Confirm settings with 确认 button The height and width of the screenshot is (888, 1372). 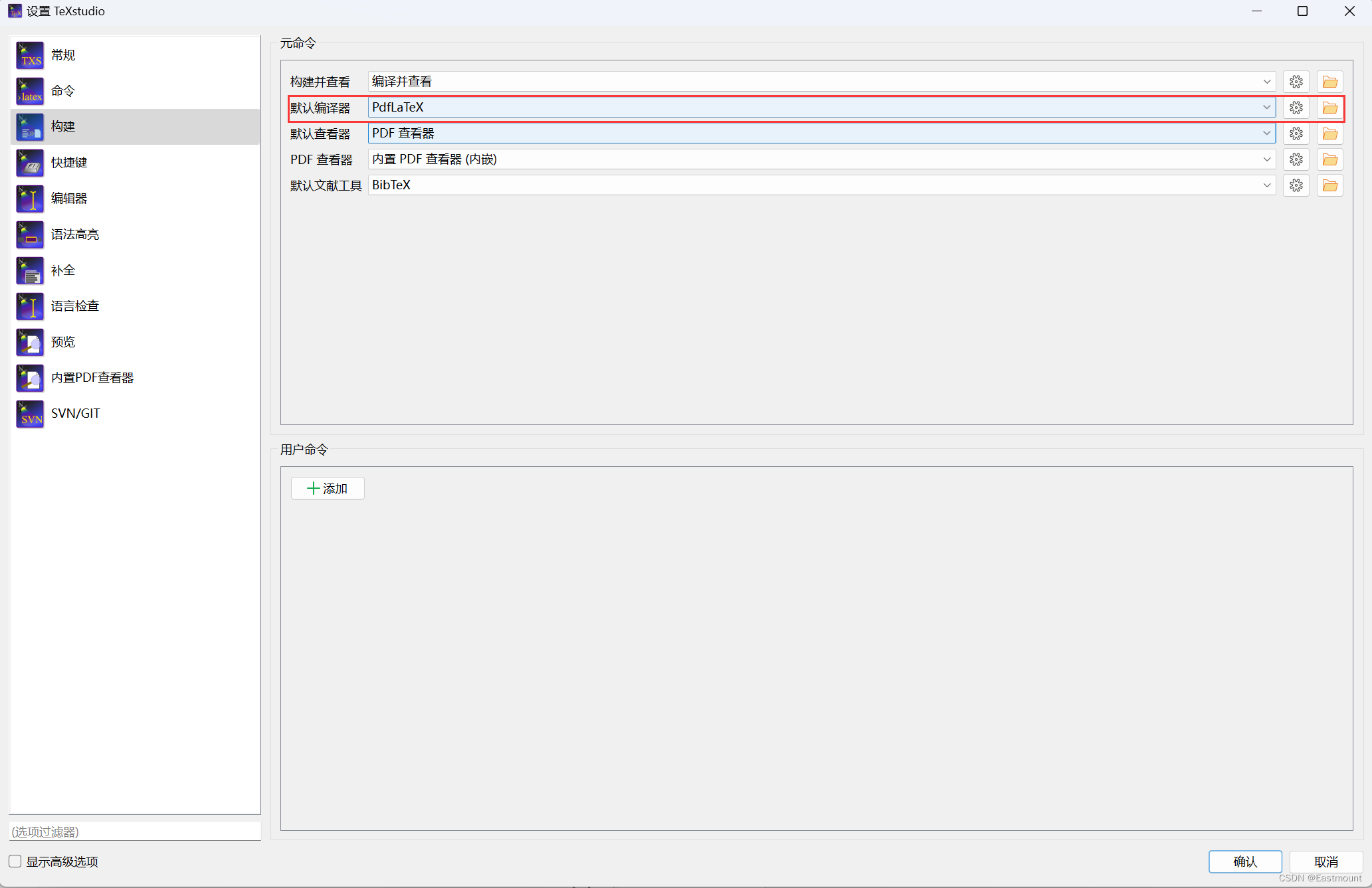pyautogui.click(x=1245, y=861)
